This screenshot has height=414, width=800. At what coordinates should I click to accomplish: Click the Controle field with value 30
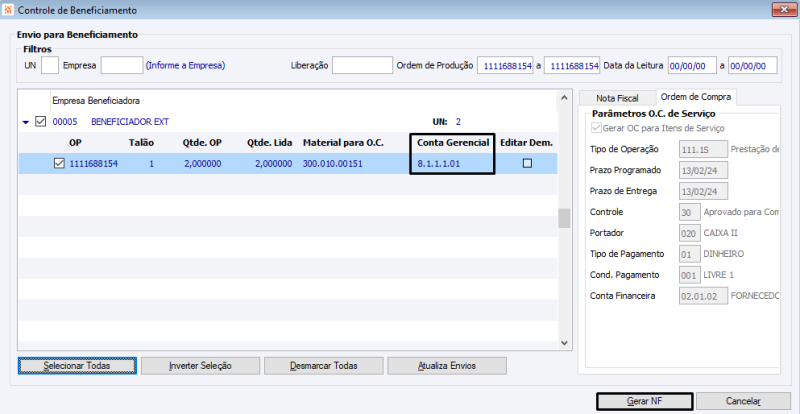[x=689, y=212]
